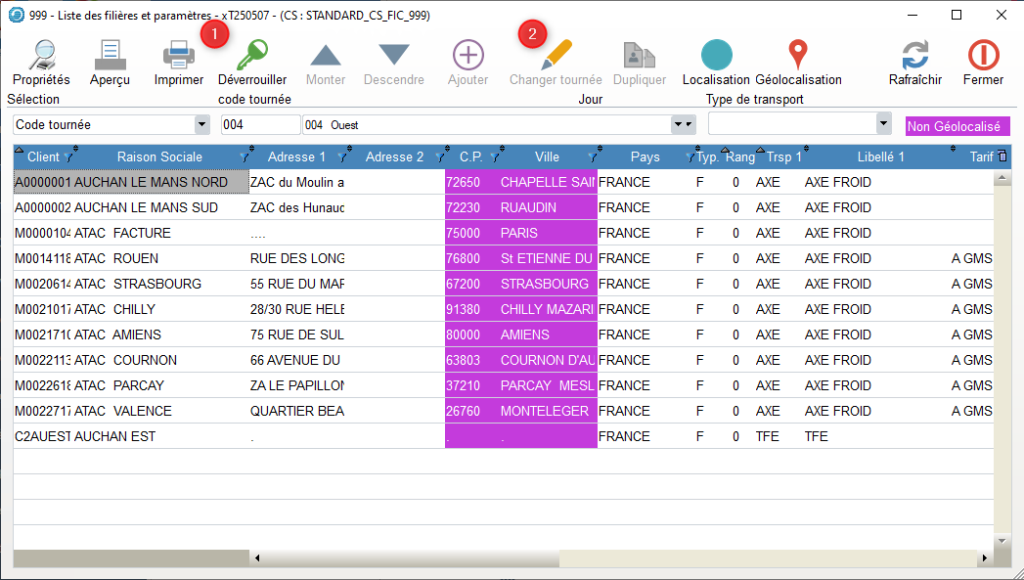Open filter on the Client column header

(69, 157)
